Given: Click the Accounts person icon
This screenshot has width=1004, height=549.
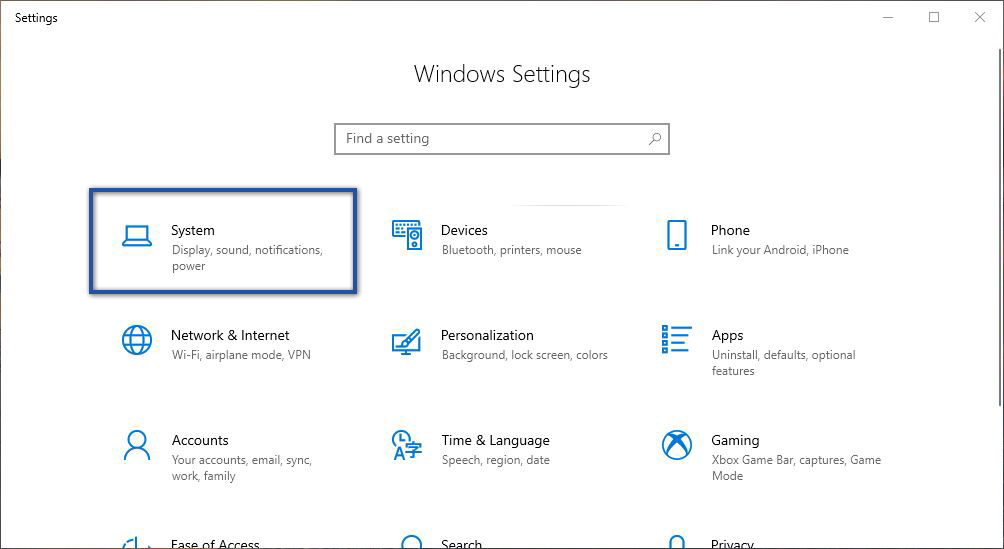Looking at the screenshot, I should point(136,445).
